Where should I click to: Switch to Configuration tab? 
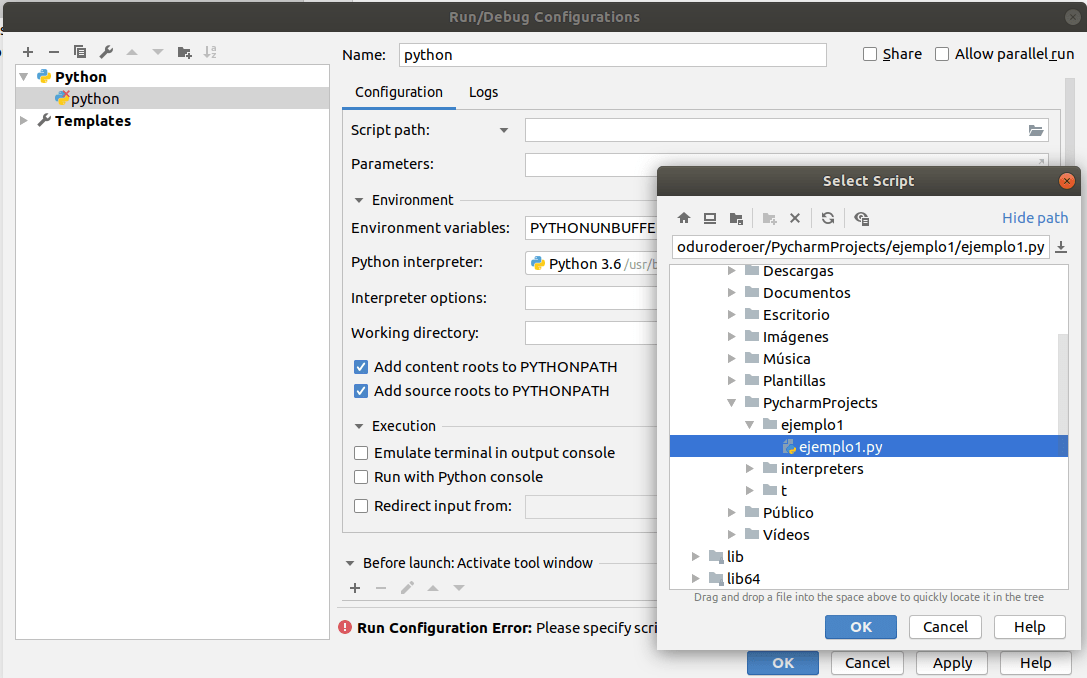(399, 92)
